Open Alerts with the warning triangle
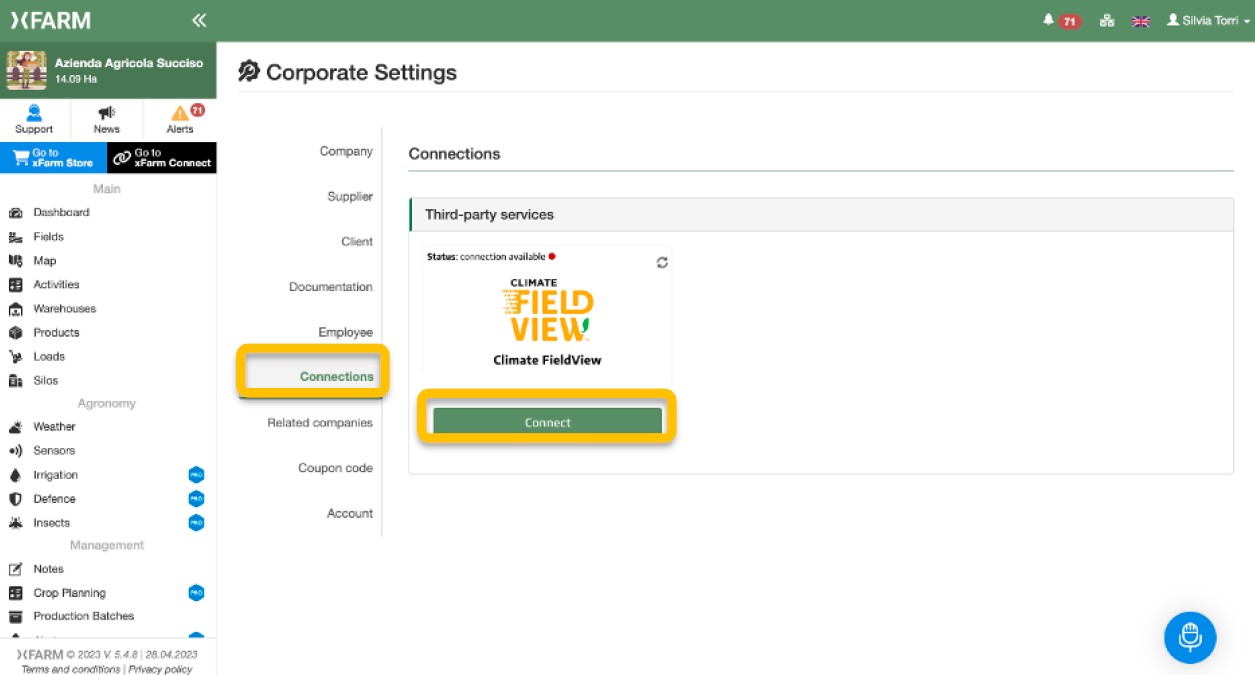The image size is (1255, 675). [x=180, y=119]
